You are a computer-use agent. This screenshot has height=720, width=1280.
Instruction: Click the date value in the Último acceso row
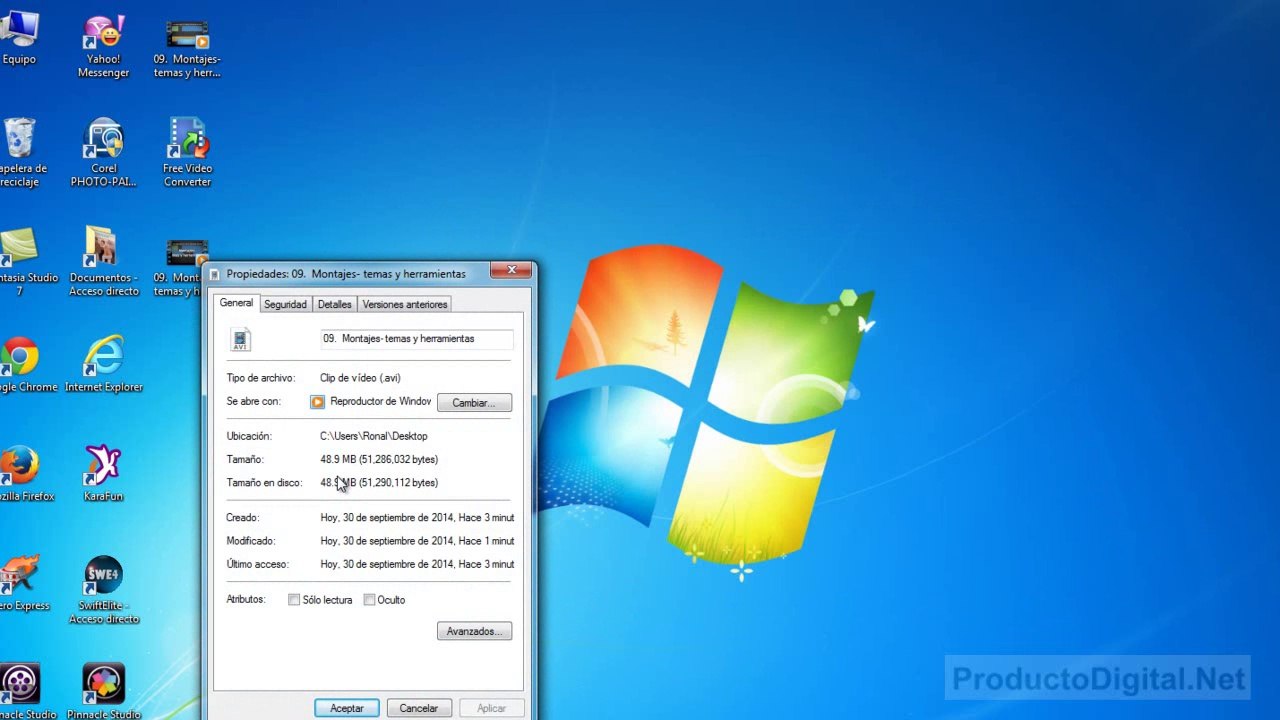click(x=417, y=564)
